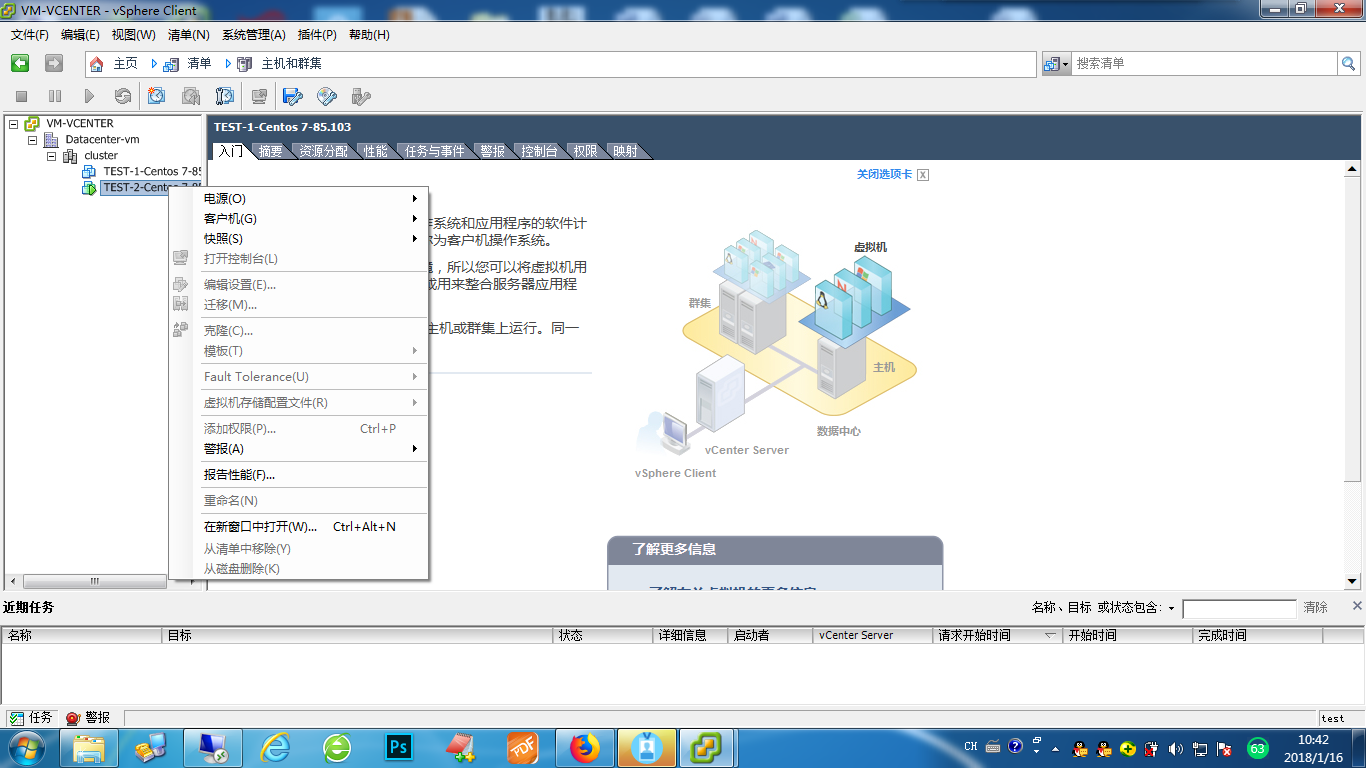Collapse the cluster tree node
Screen dimensions: 1366x768
click(52, 156)
